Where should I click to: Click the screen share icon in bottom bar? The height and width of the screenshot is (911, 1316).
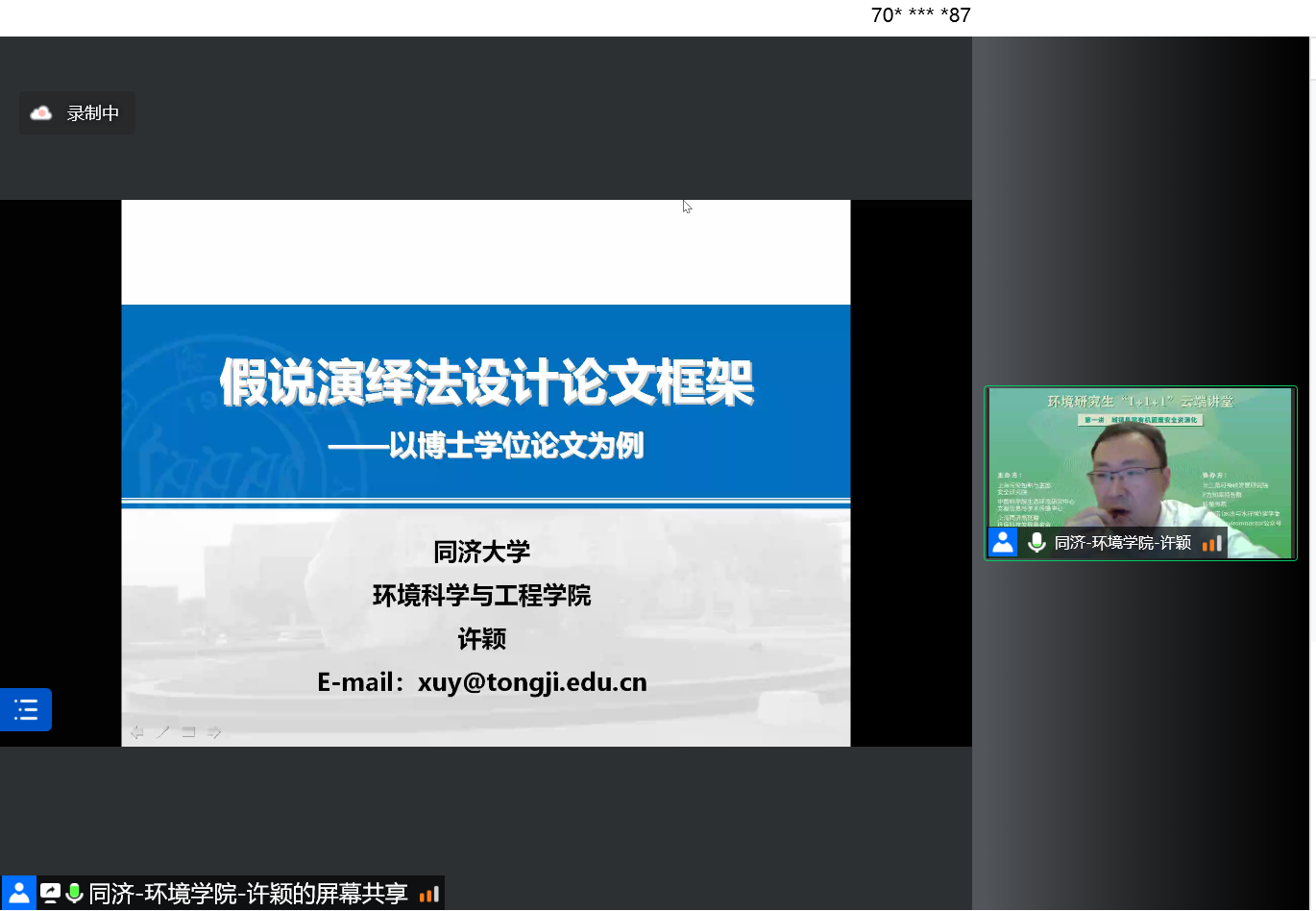pyautogui.click(x=50, y=894)
